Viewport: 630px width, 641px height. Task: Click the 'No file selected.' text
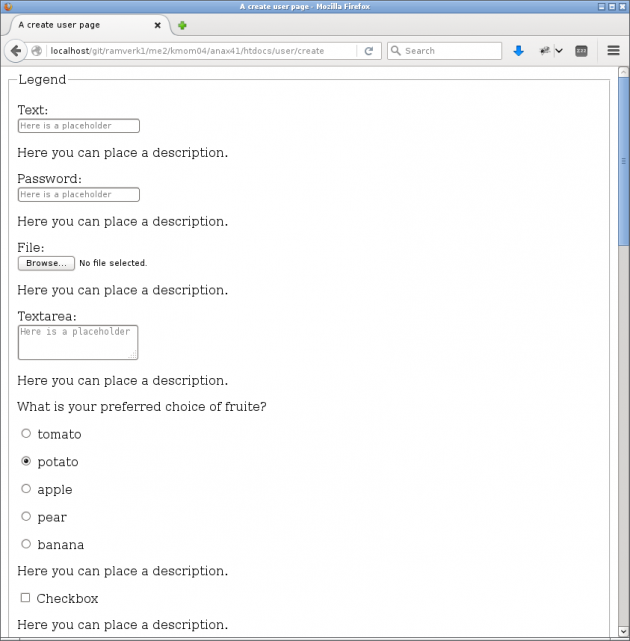pyautogui.click(x=113, y=263)
